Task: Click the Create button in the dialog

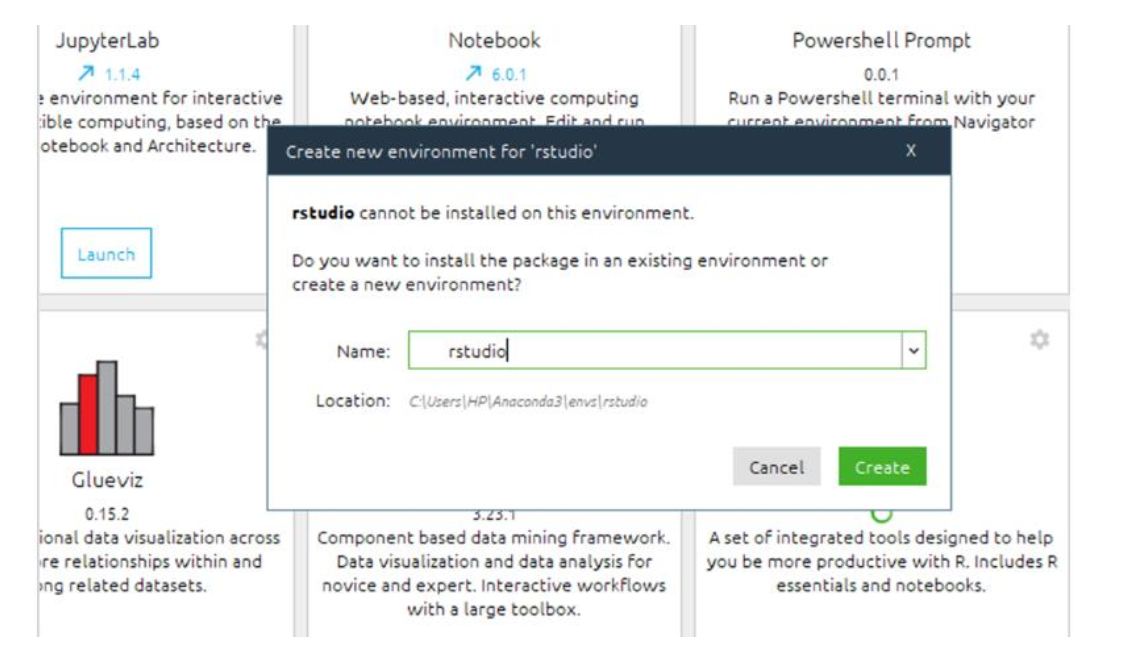Action: pos(882,467)
